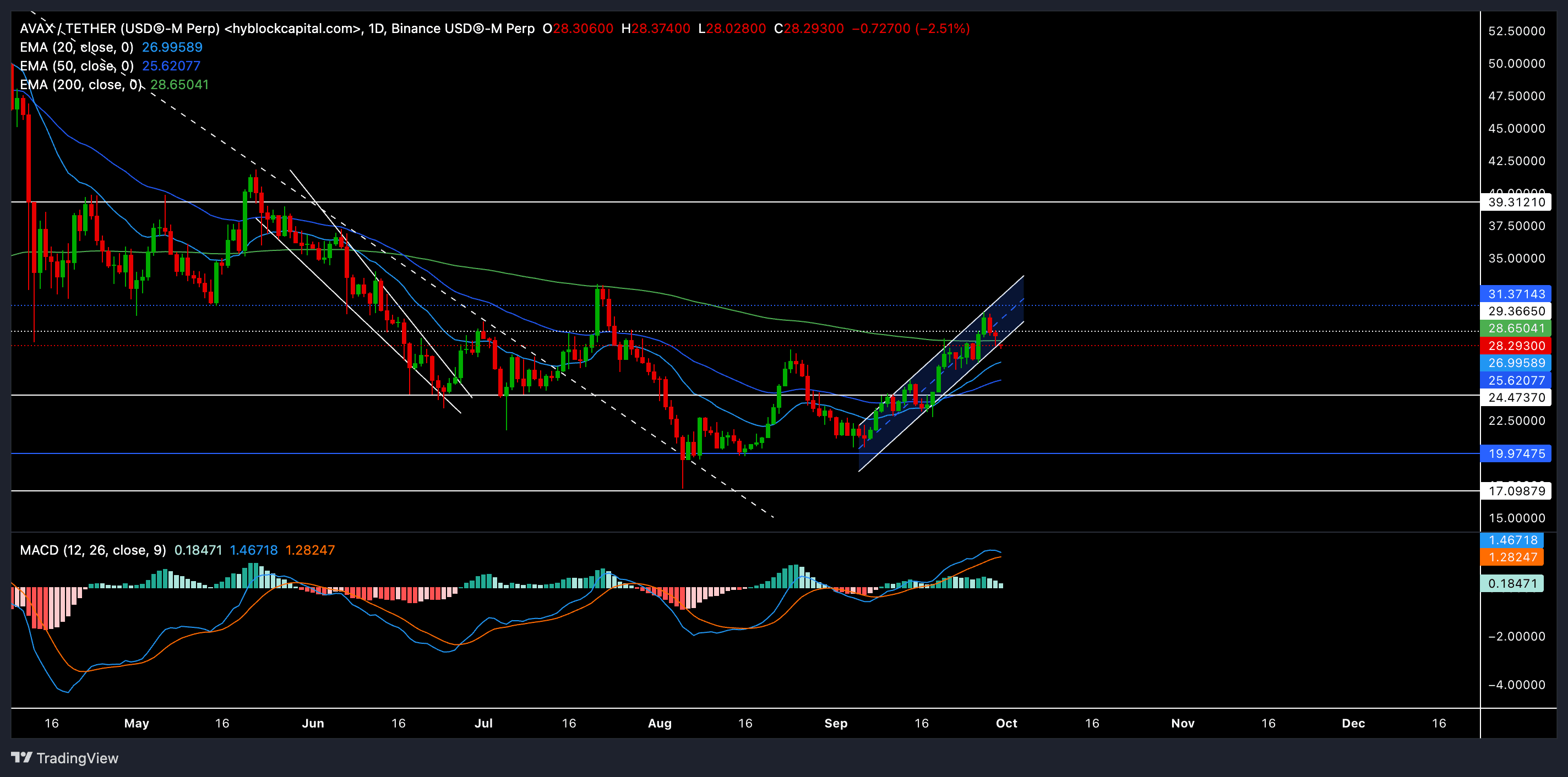This screenshot has height=777, width=1568.
Task: Click the orange 1.28247 MACD signal tag
Action: (1512, 557)
